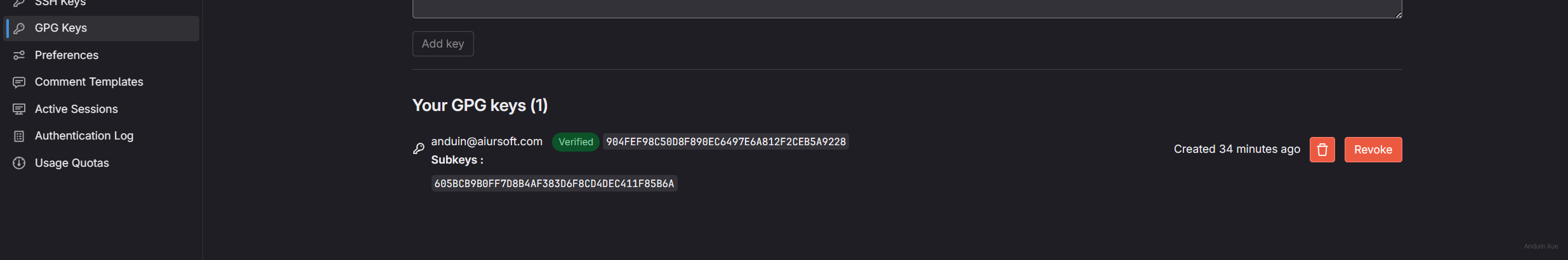
Task: Open the Usage Quotas page
Action: coord(72,163)
